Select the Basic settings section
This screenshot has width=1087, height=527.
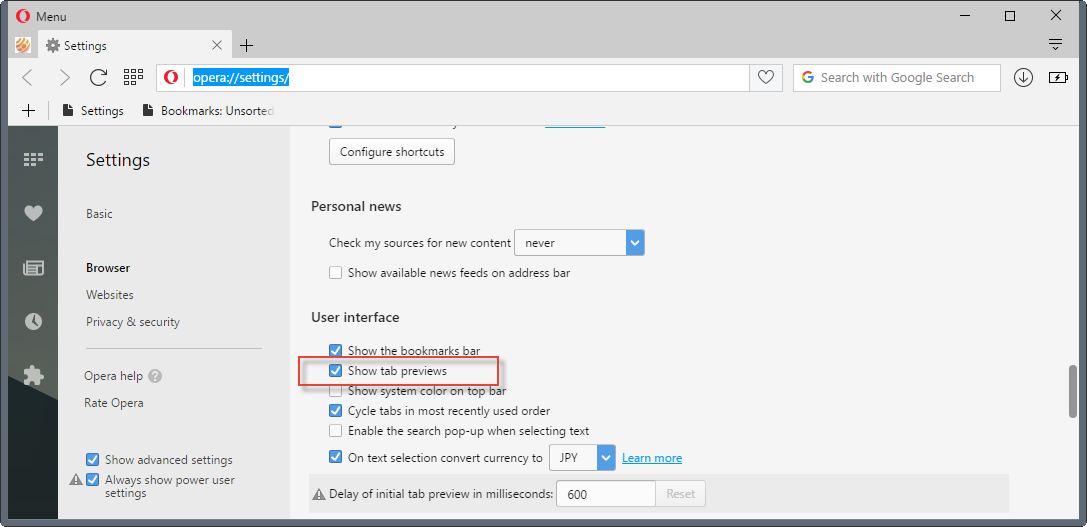(x=99, y=214)
